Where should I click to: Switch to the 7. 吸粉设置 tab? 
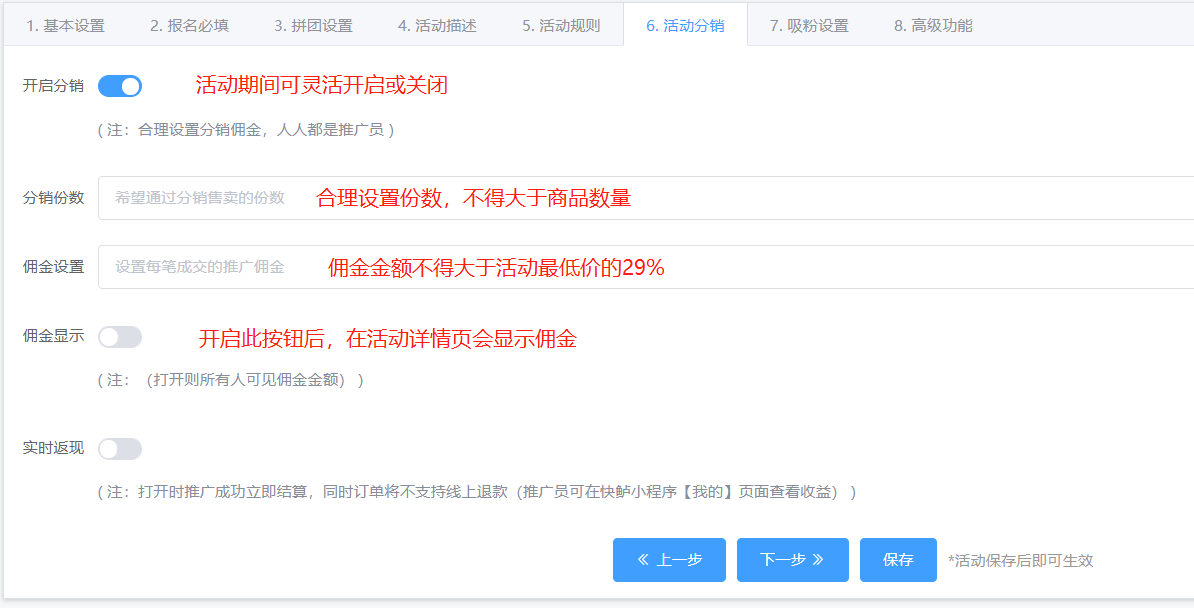pos(809,26)
